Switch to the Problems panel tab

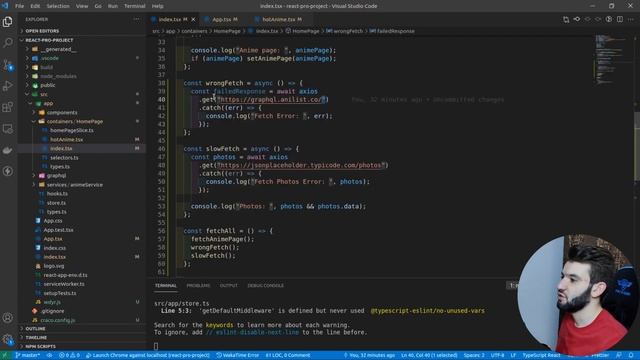point(198,285)
